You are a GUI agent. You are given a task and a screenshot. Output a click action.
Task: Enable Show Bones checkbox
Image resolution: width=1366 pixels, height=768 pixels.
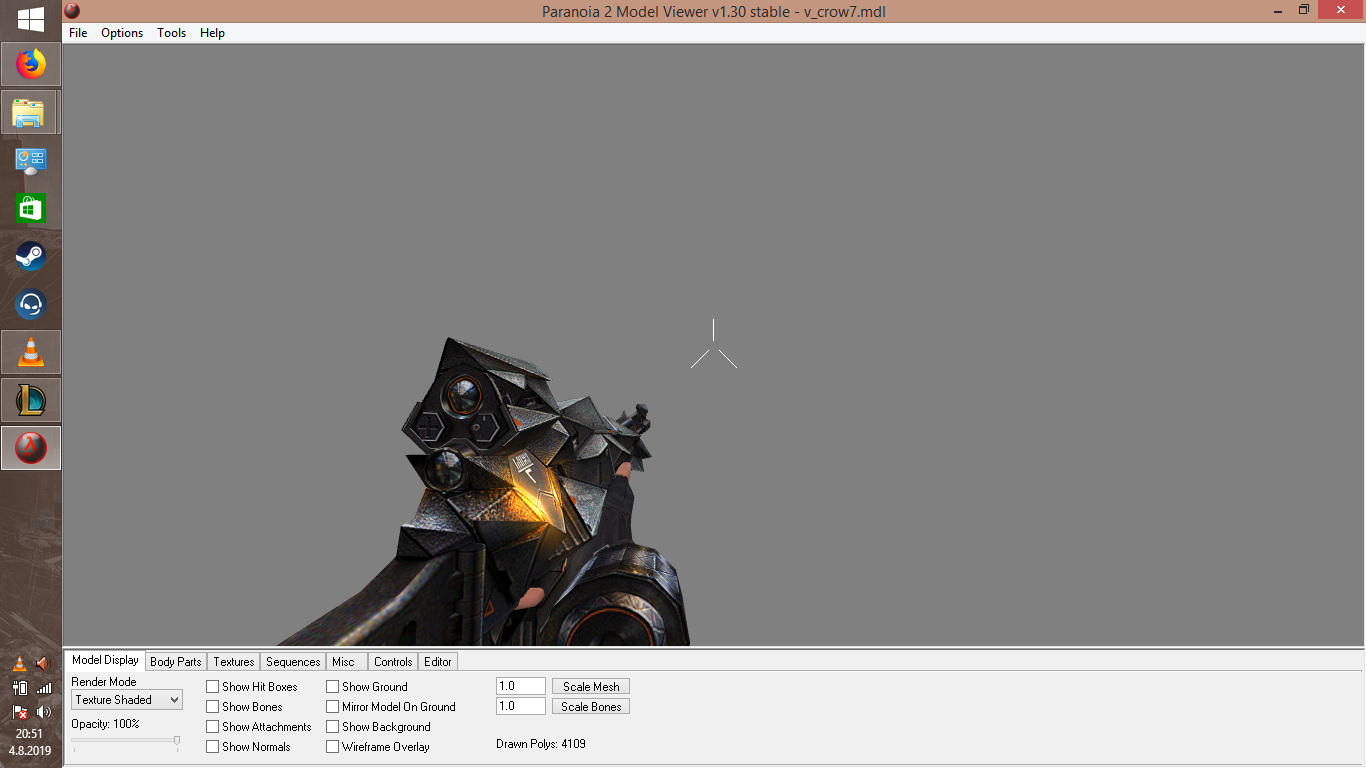[213, 707]
